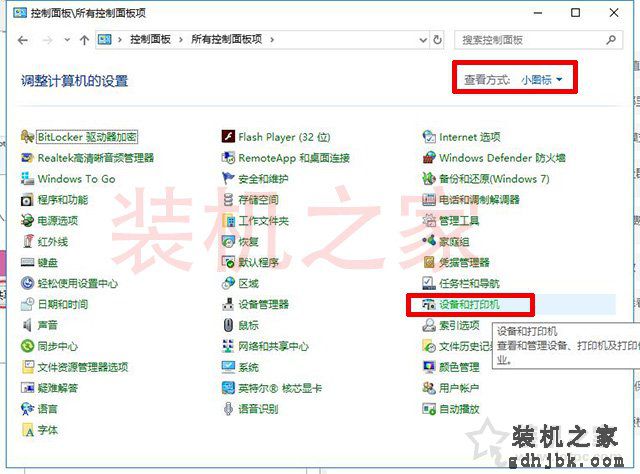Expand the address bar history dropdown
The height and width of the screenshot is (474, 640).
423,40
